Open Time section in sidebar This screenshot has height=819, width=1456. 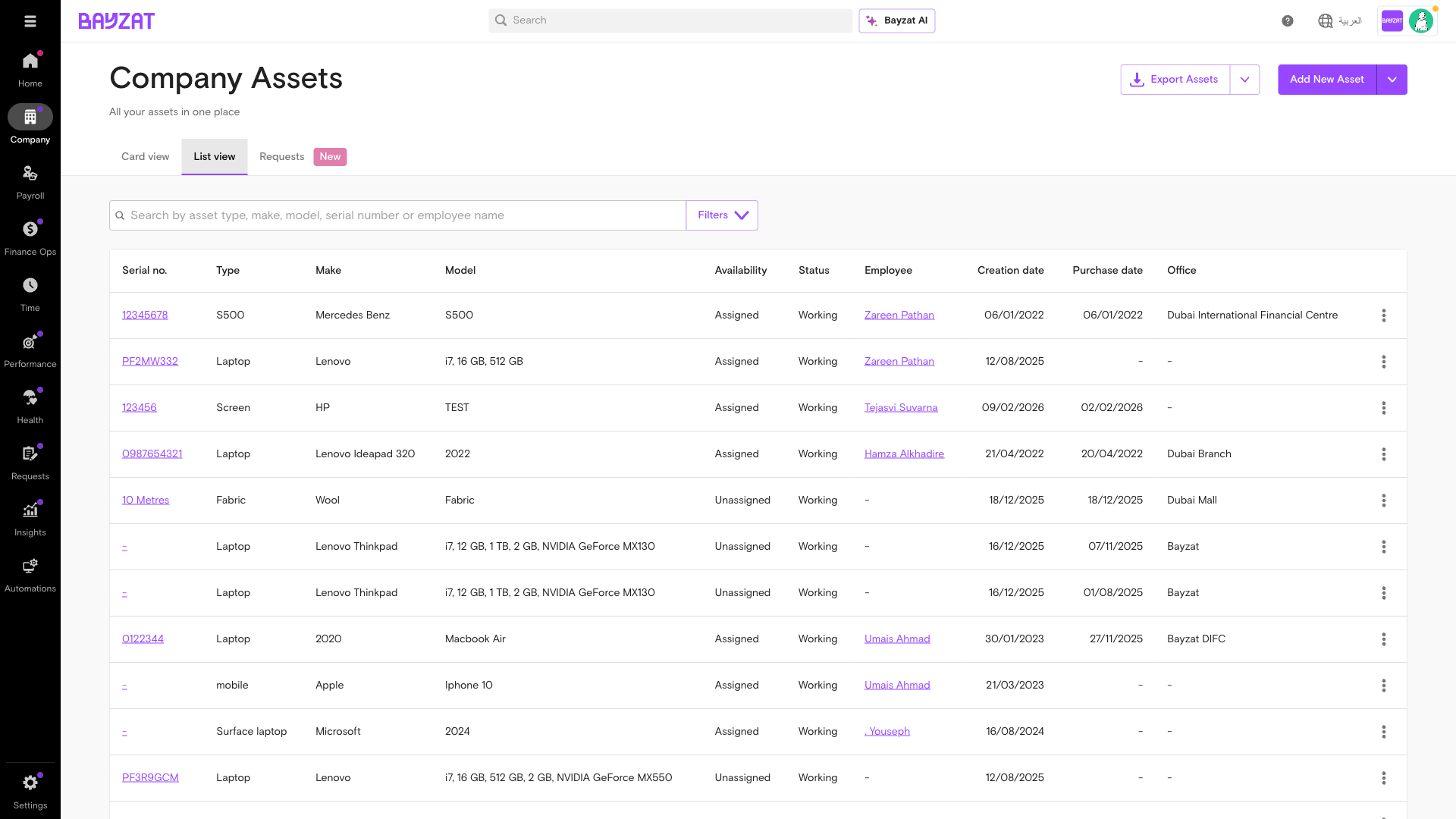coord(30,294)
